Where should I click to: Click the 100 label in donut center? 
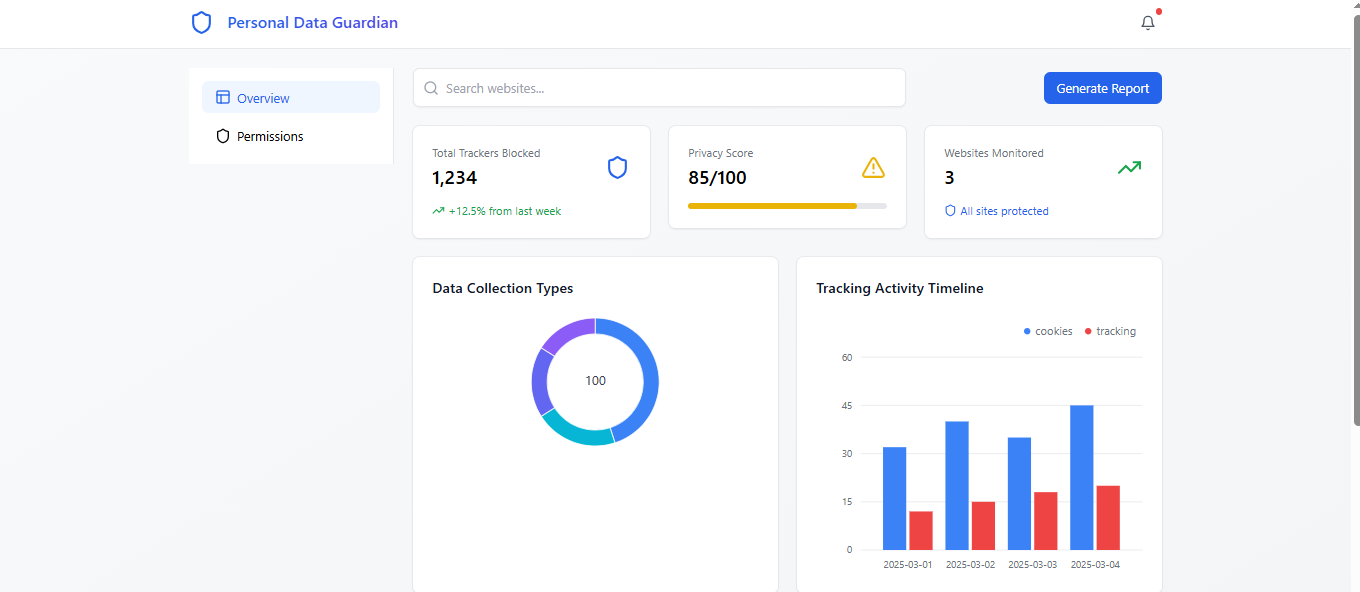[596, 381]
